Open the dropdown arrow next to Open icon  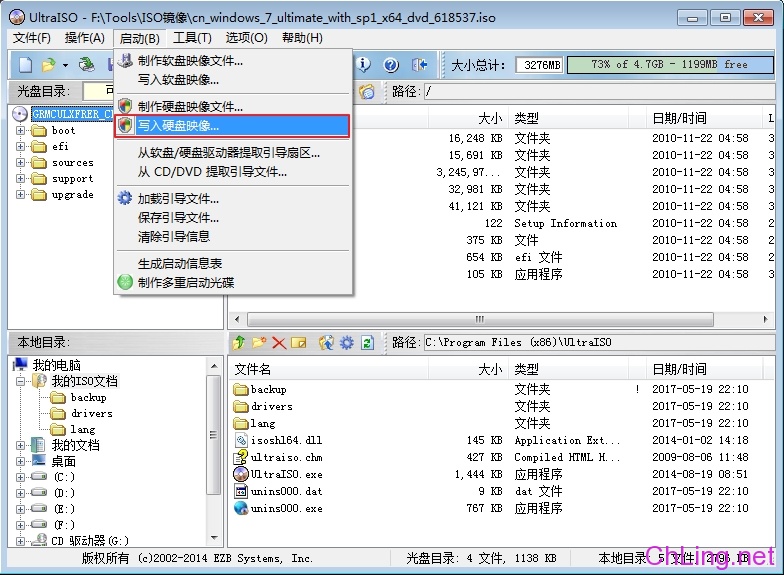point(65,65)
